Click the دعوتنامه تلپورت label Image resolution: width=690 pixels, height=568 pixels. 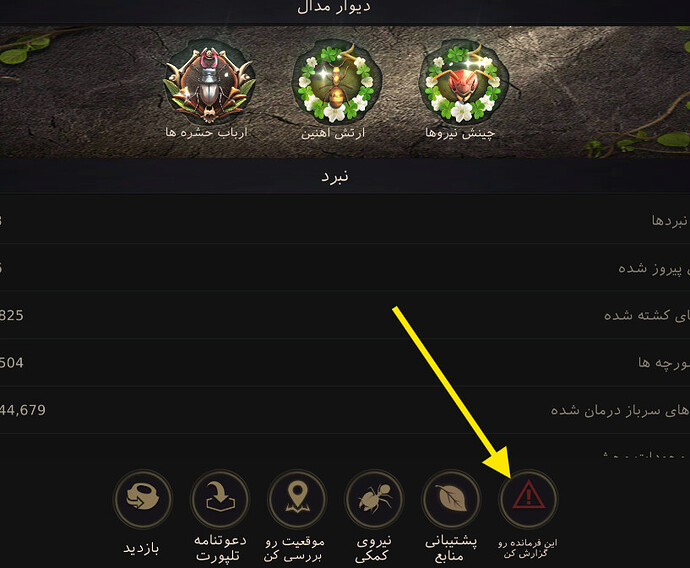pyautogui.click(x=220, y=548)
